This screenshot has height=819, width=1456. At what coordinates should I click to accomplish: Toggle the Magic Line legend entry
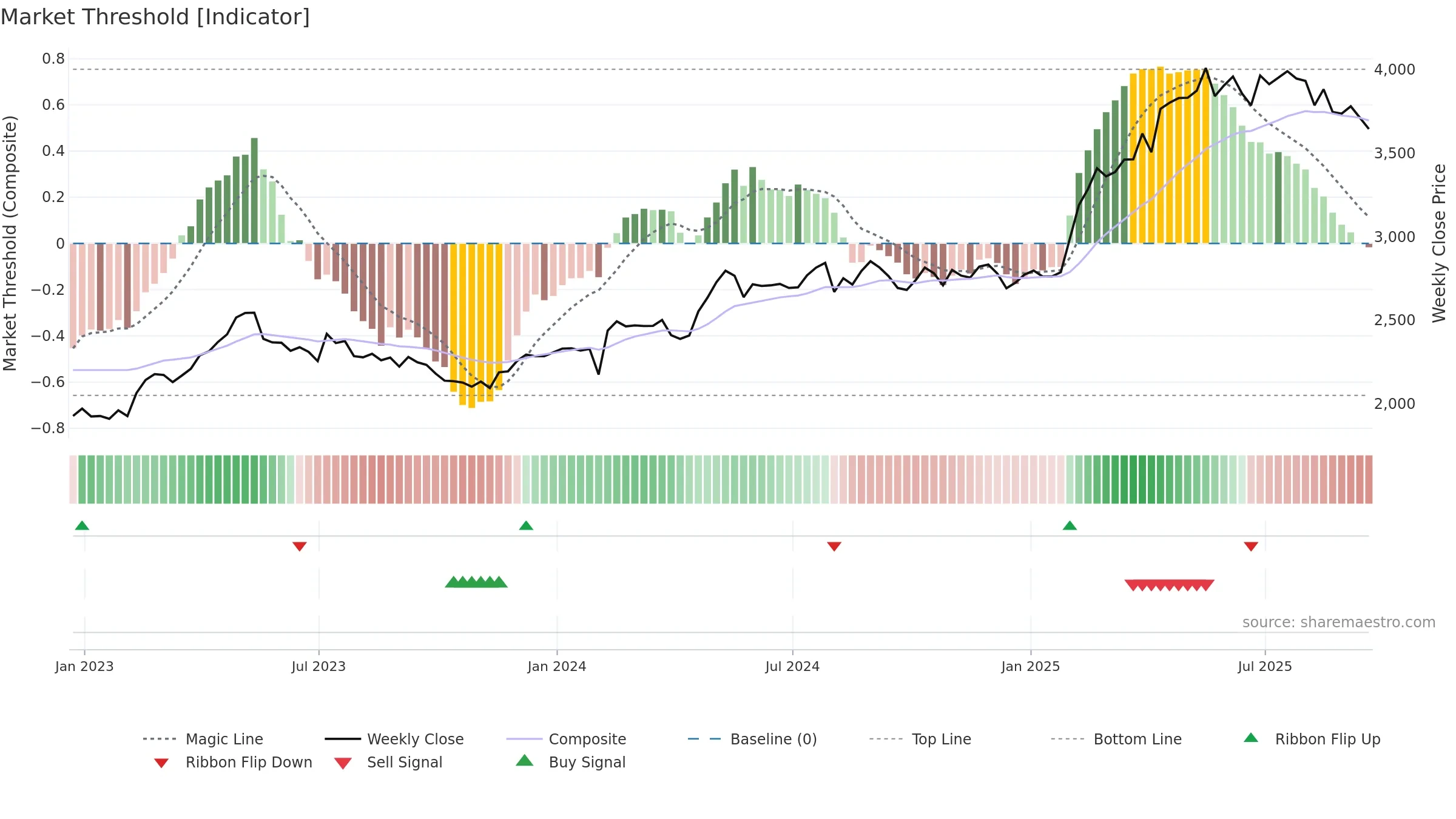(203, 739)
